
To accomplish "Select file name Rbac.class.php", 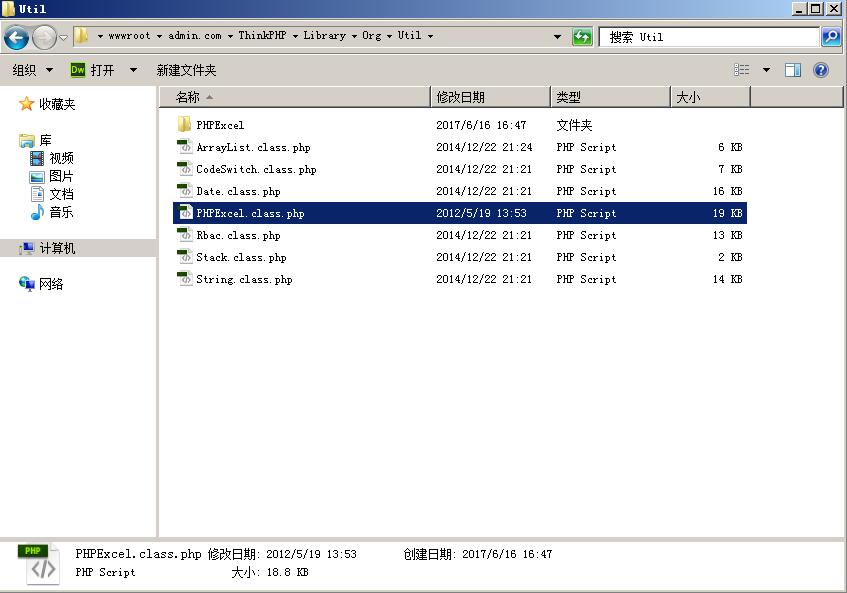I will pos(238,235).
